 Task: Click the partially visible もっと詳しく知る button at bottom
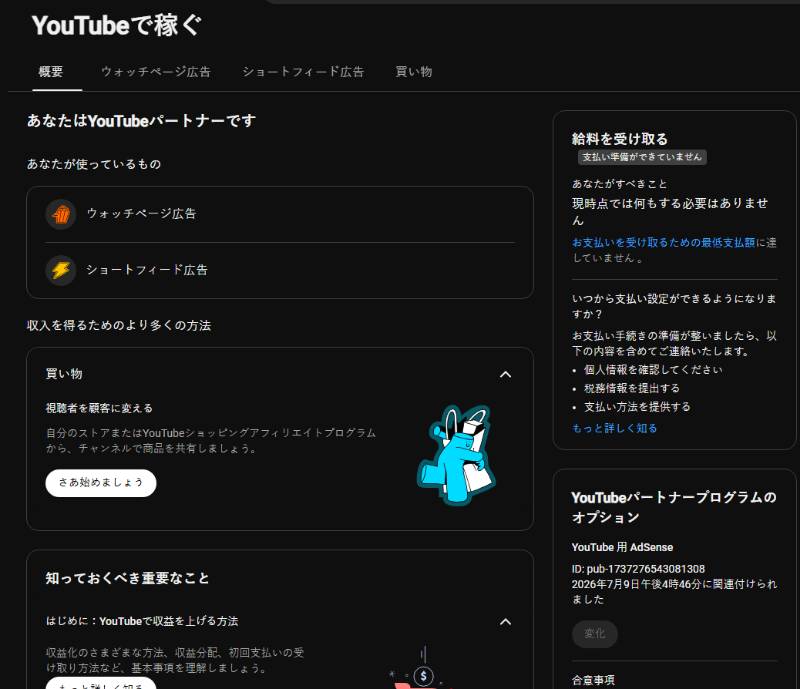(101, 684)
